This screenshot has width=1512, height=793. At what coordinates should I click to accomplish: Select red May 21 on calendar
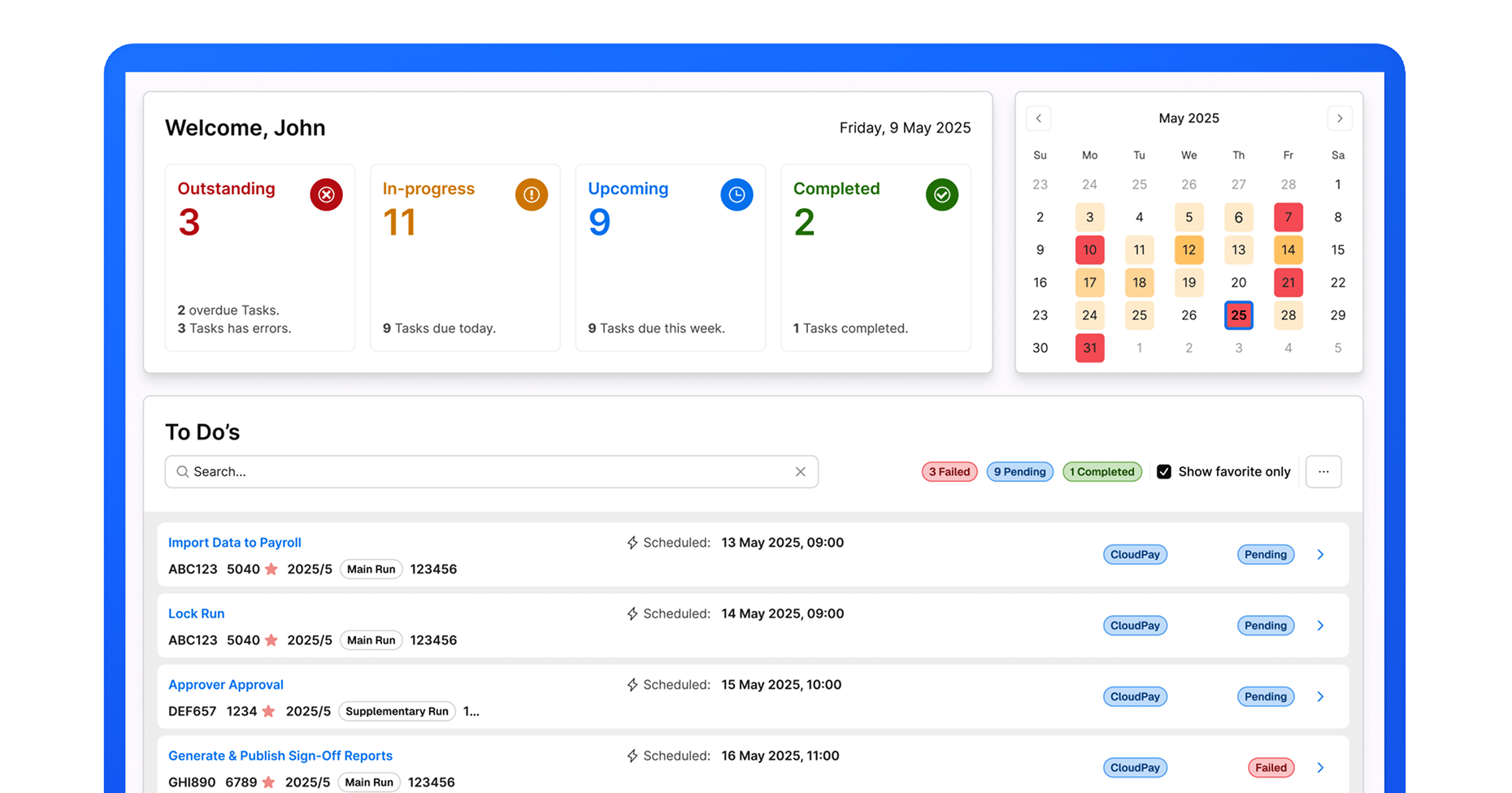1288,282
